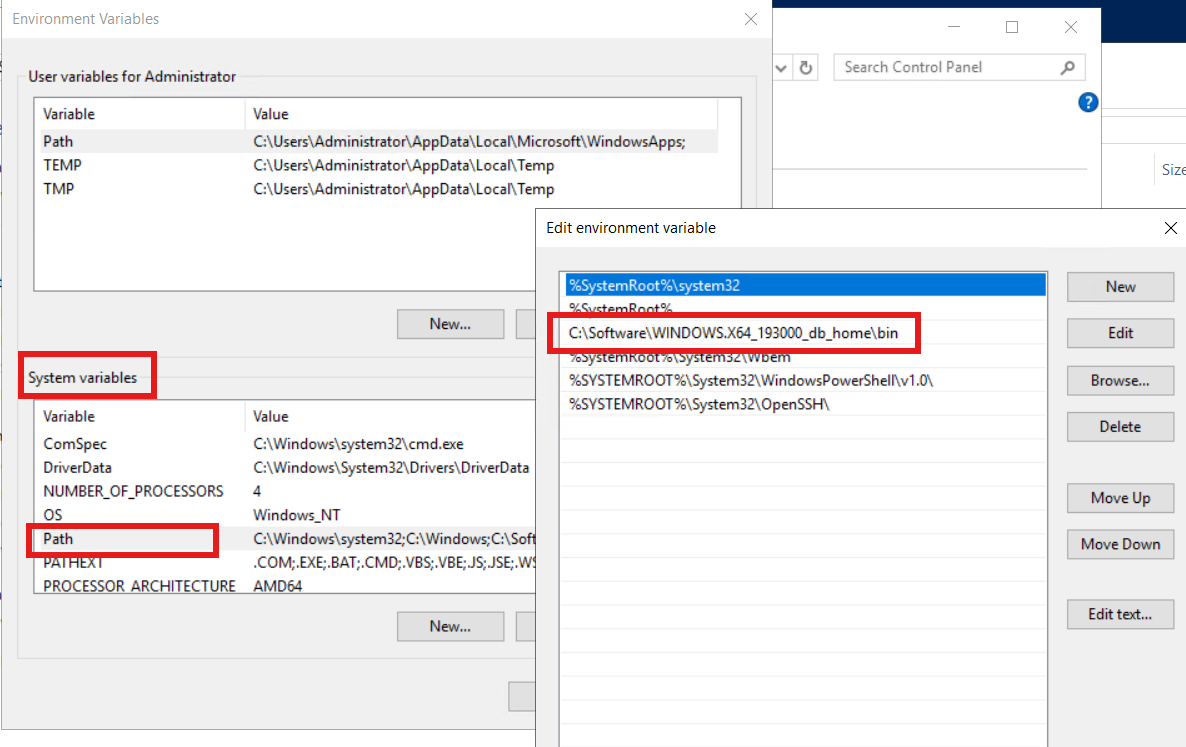Click the Value column header in System variables
This screenshot has height=747, width=1186.
point(390,417)
